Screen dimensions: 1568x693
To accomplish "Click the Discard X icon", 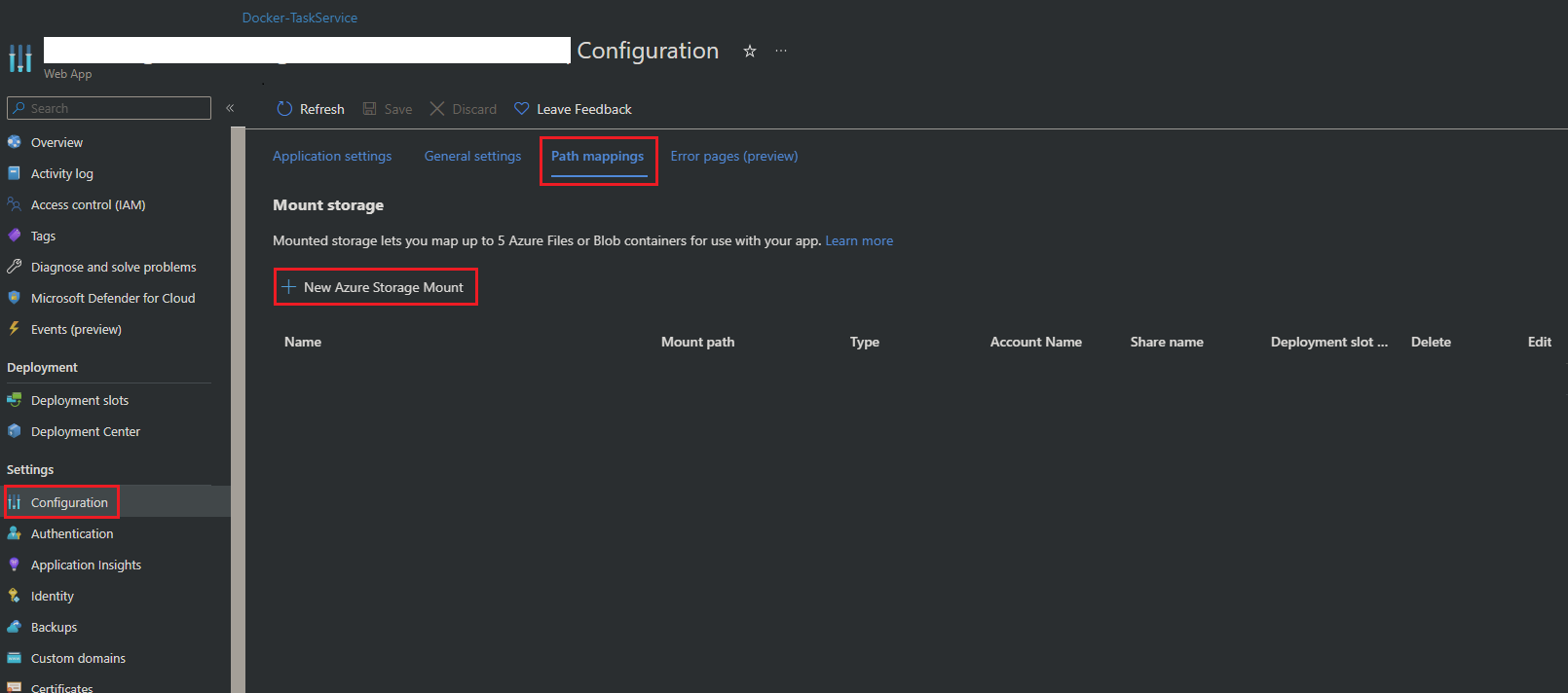I will point(437,109).
